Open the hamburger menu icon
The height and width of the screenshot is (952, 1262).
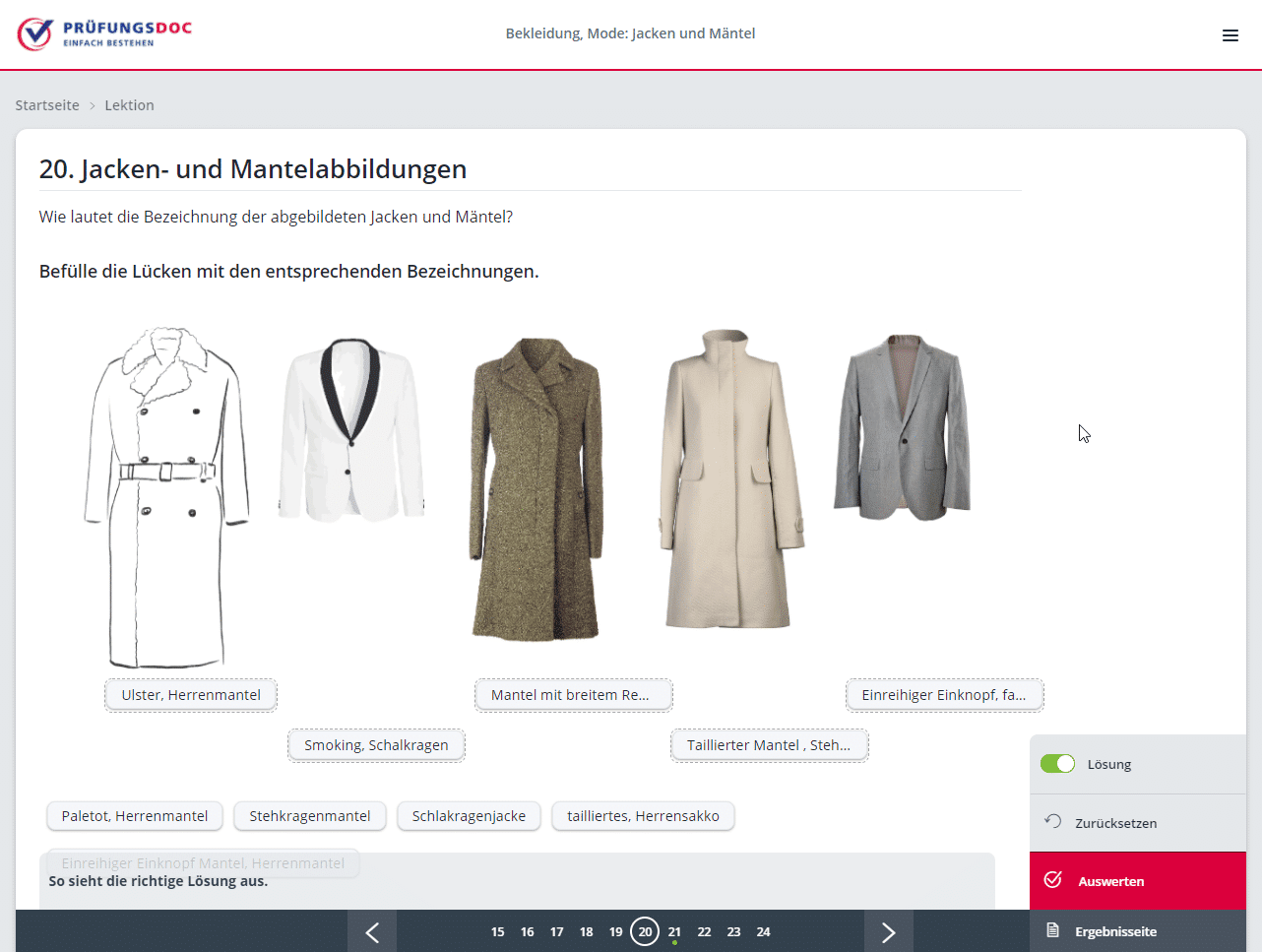click(x=1230, y=35)
